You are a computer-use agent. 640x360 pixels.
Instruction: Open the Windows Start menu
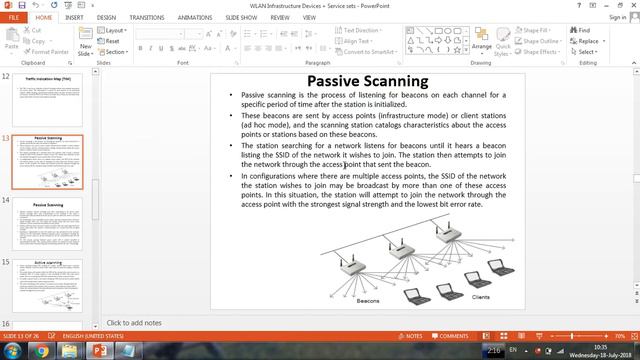(13, 351)
